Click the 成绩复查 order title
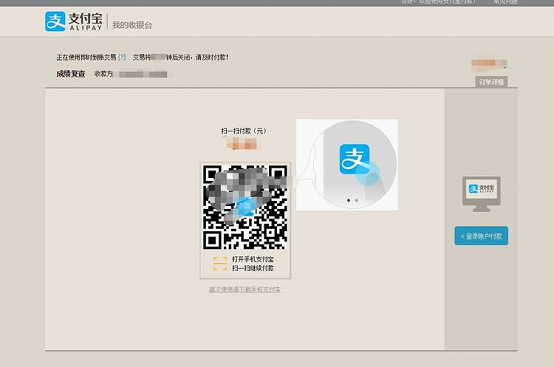 (71, 74)
